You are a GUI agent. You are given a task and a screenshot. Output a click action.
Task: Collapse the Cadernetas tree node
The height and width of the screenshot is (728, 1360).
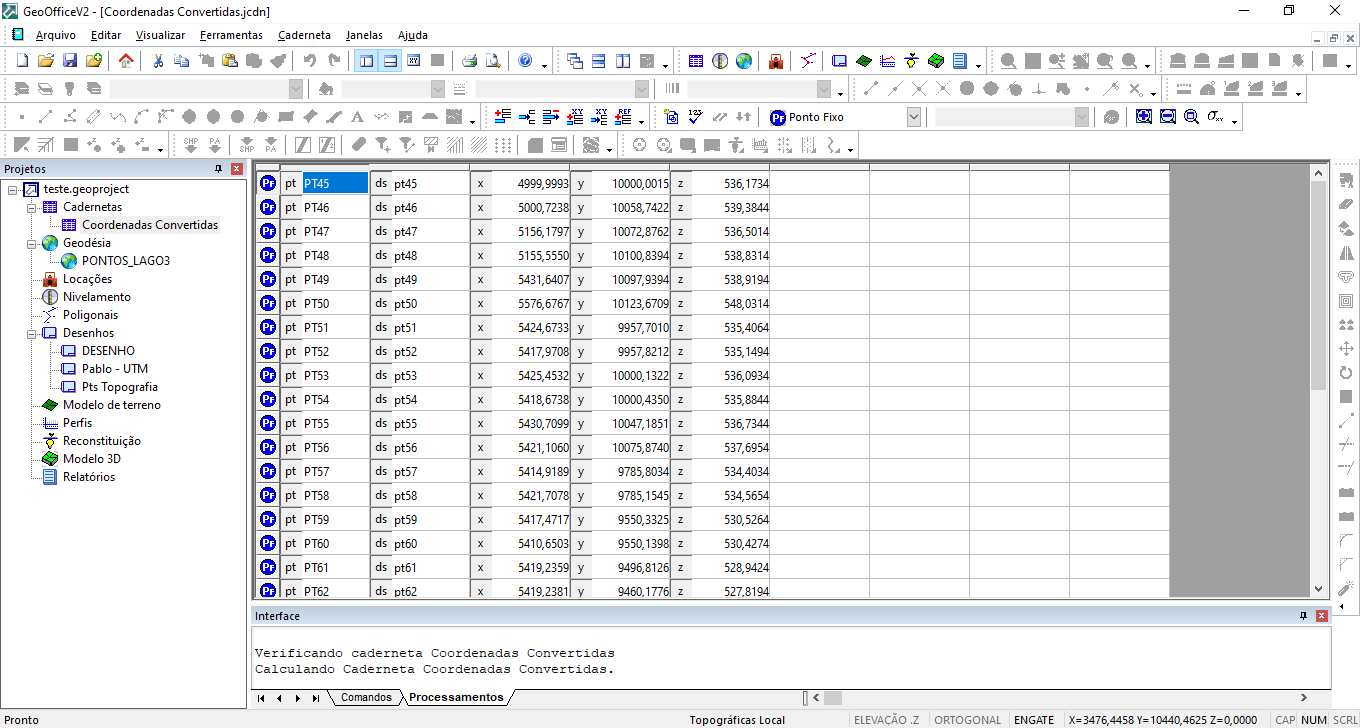[x=32, y=207]
